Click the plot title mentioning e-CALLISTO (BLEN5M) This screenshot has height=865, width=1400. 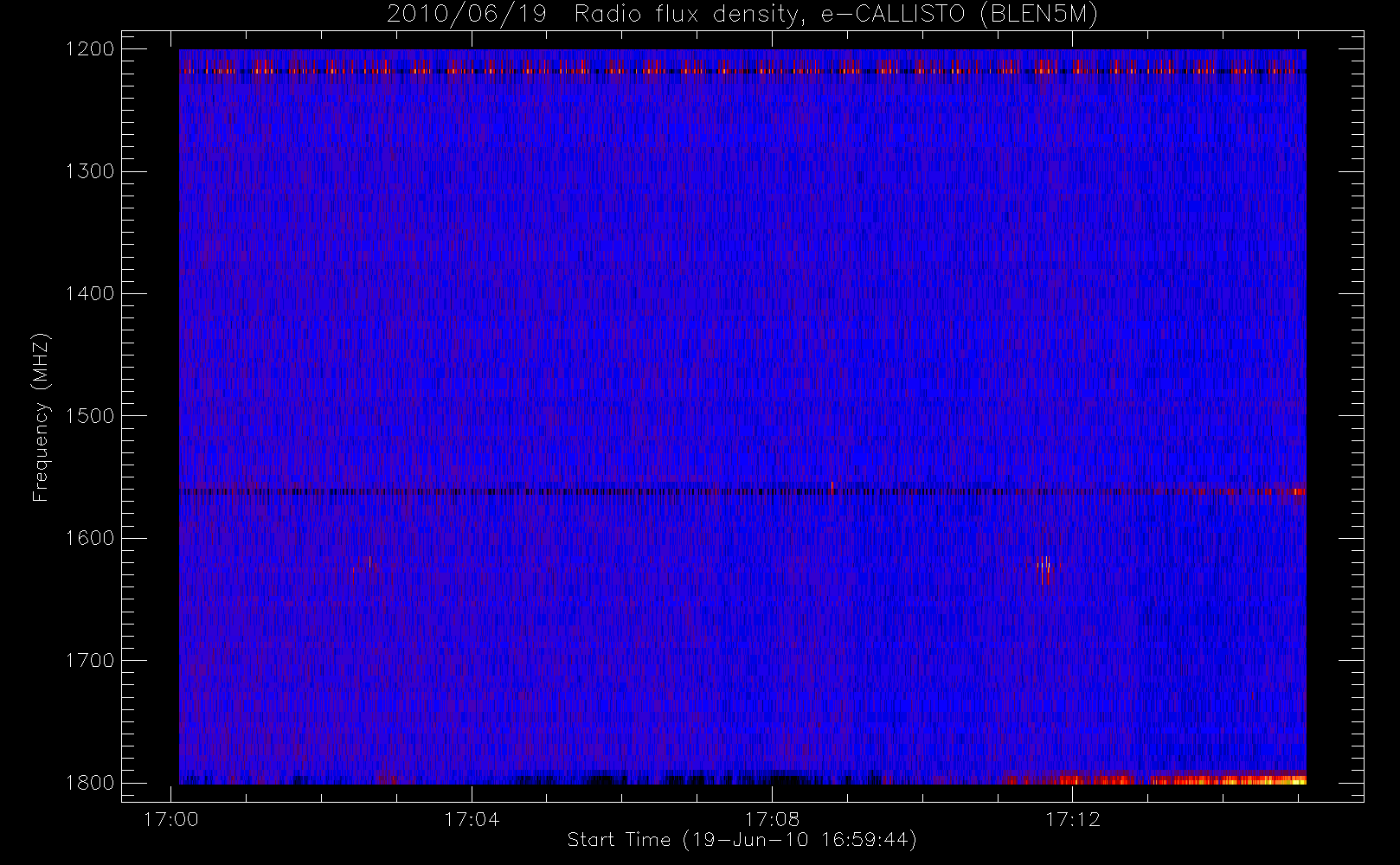click(x=742, y=15)
